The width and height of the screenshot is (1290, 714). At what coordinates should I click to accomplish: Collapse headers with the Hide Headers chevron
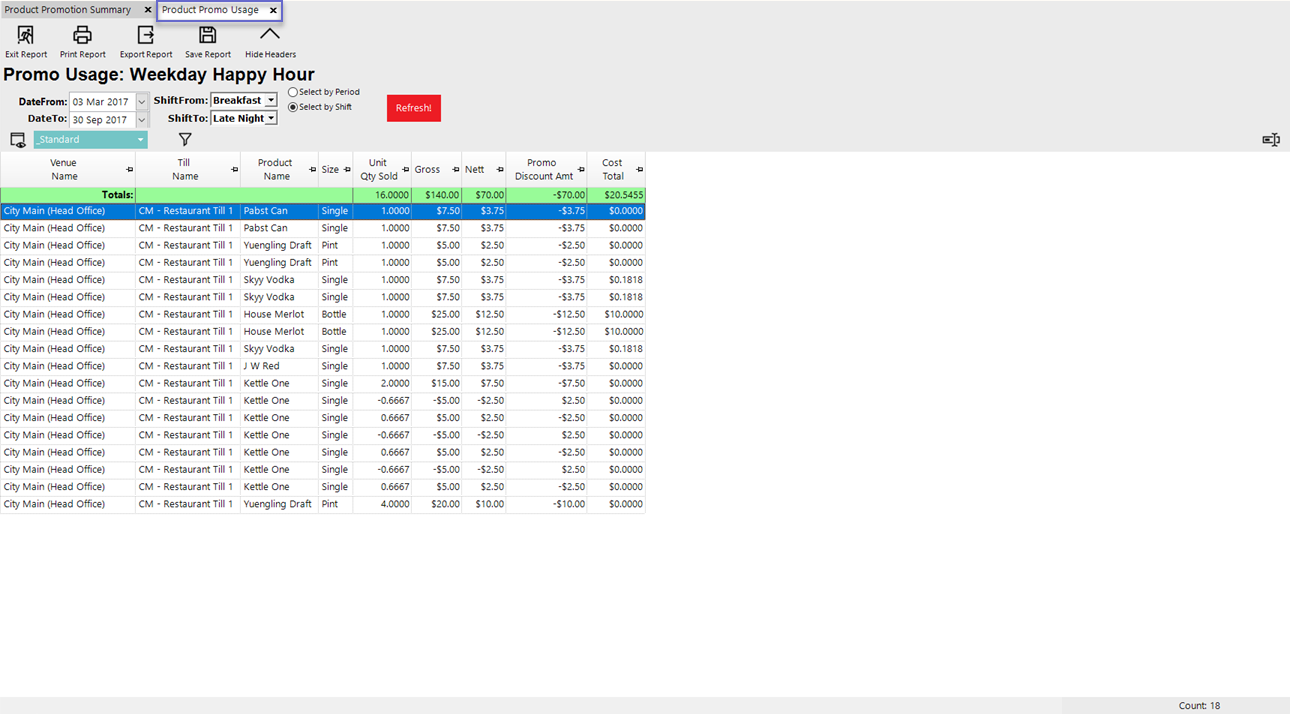(x=270, y=36)
